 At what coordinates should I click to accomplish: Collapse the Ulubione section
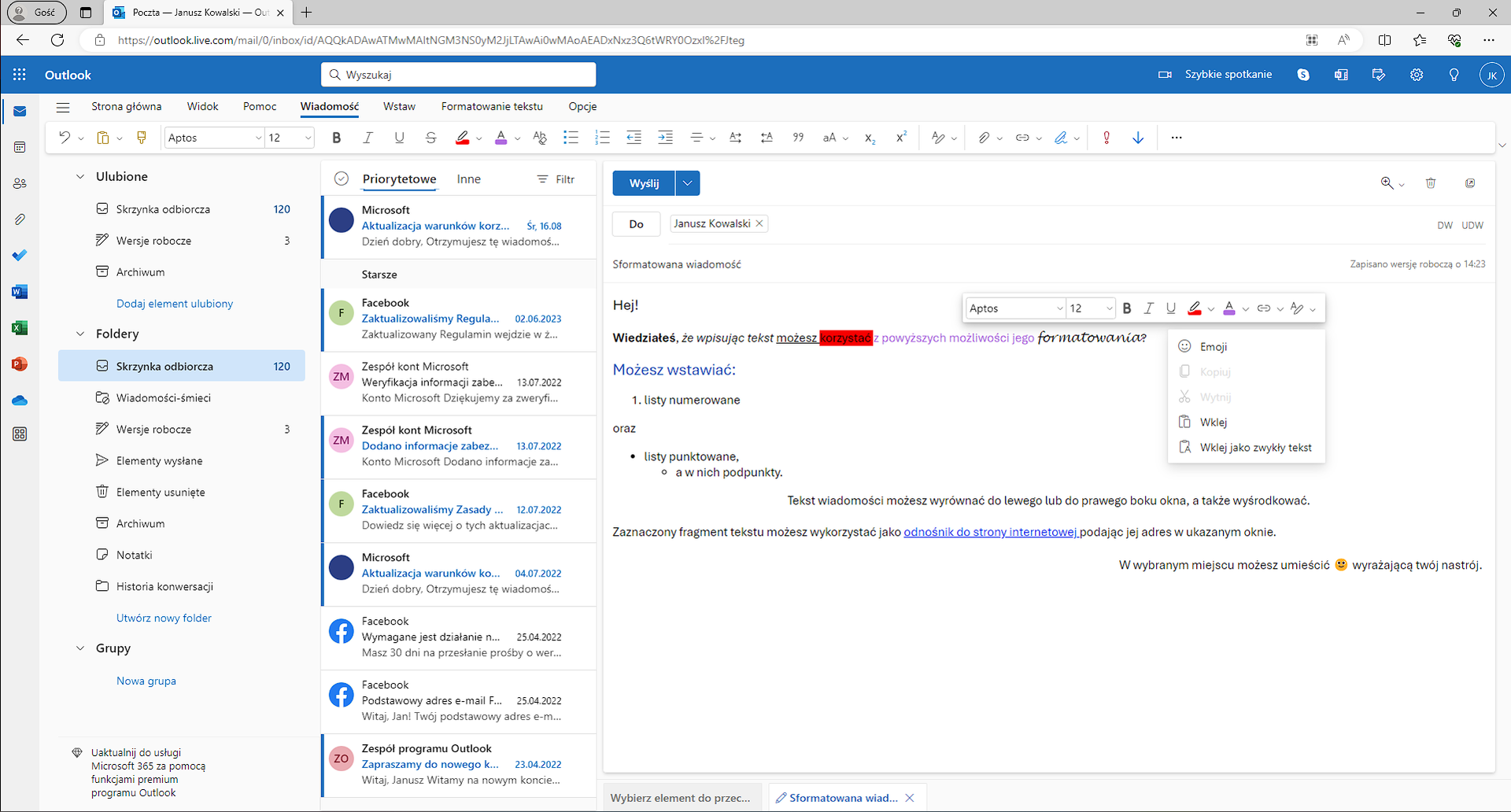click(79, 176)
